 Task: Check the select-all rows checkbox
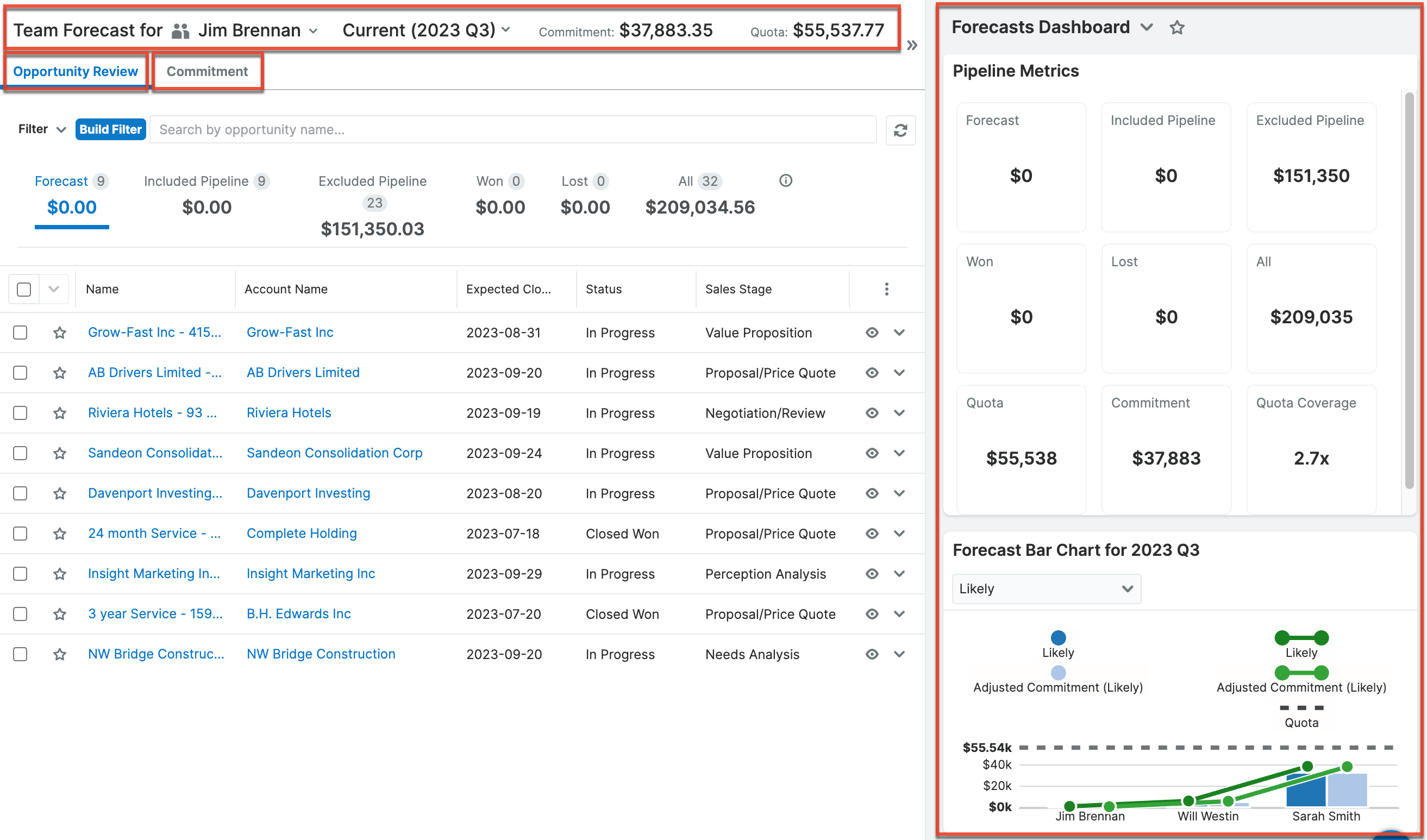(x=24, y=289)
